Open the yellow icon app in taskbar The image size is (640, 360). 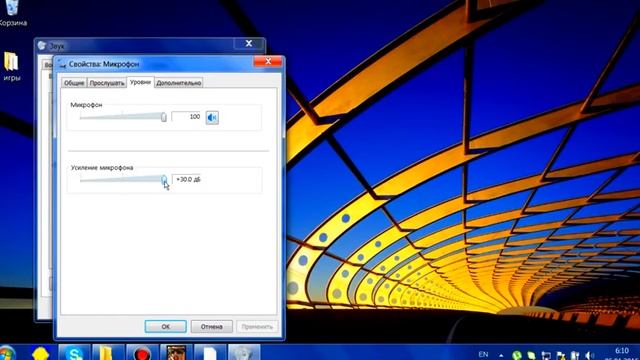pyautogui.click(x=40, y=353)
